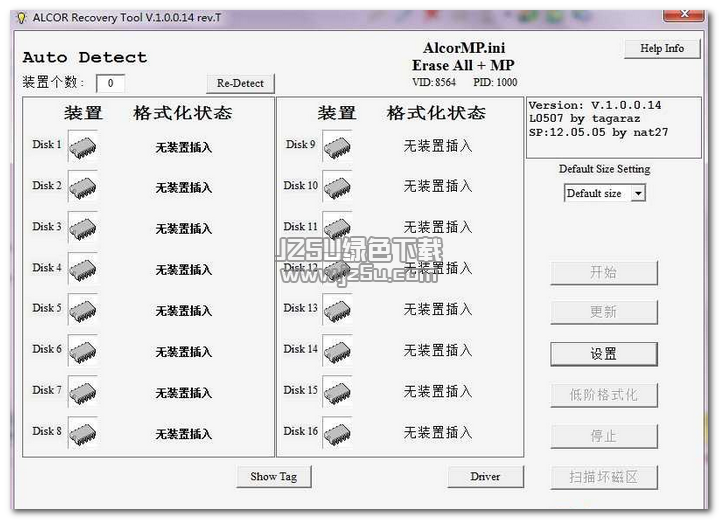Click the Disk 1 status text 无装置插入

pos(183,147)
